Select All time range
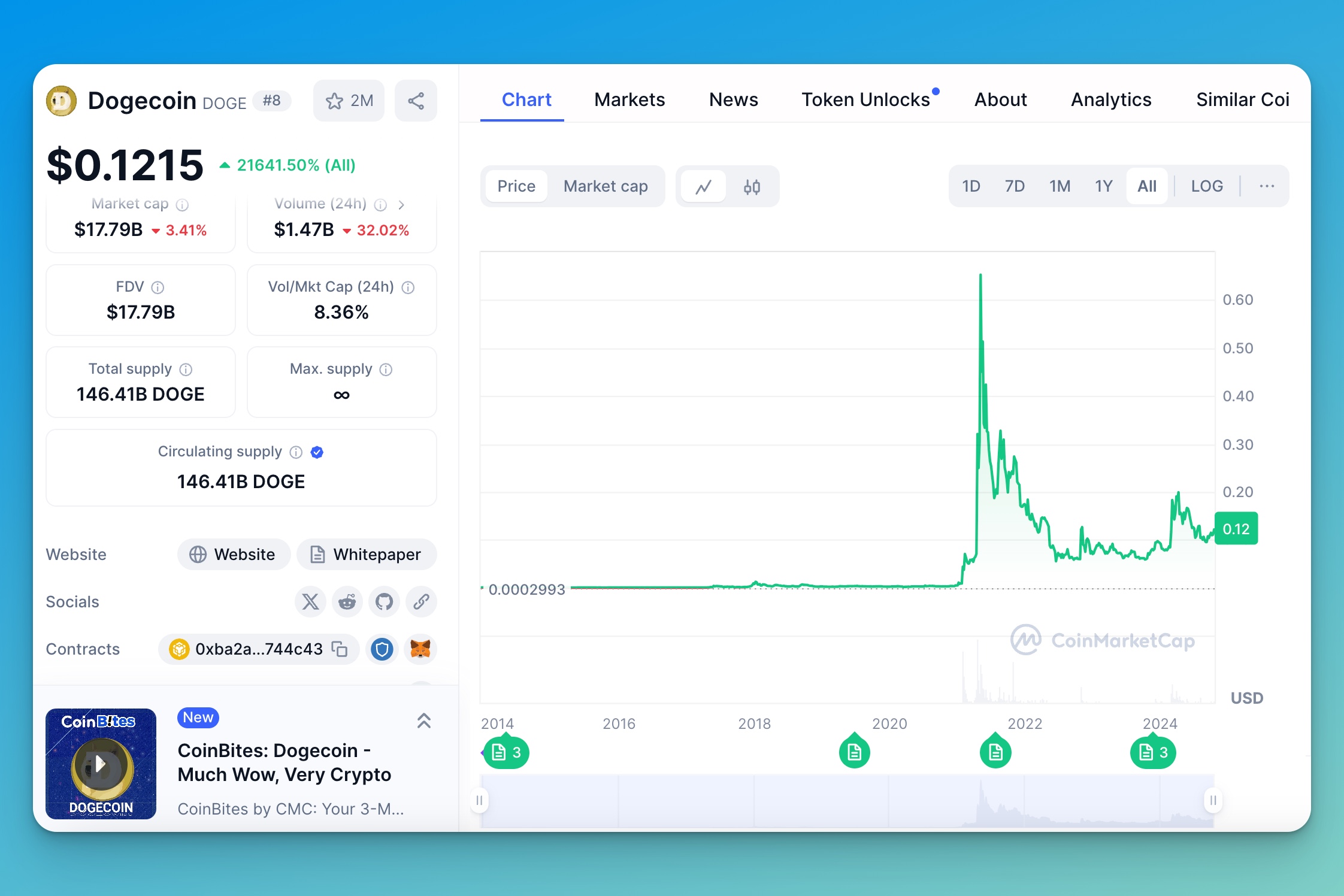 (1147, 186)
